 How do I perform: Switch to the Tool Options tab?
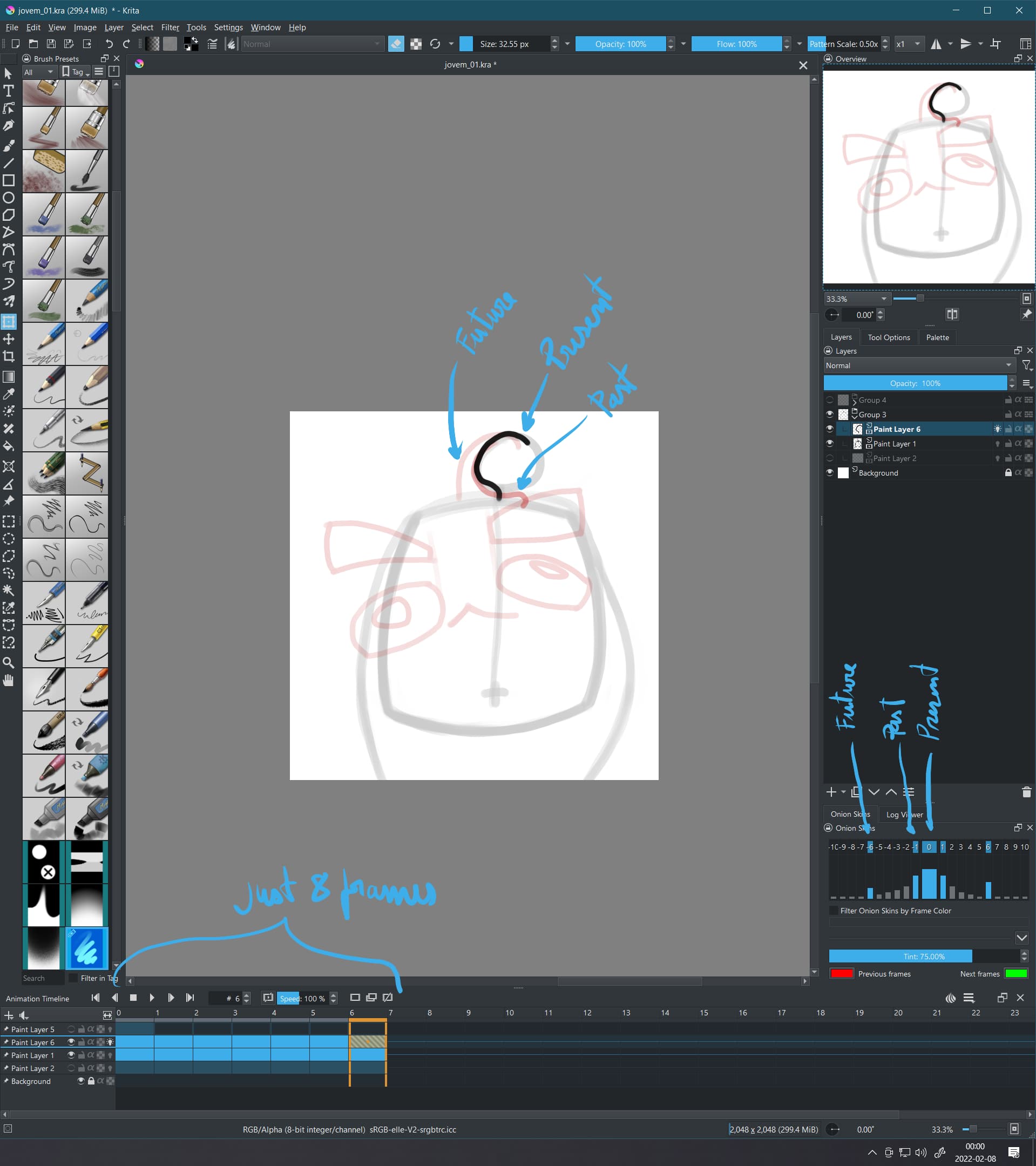tap(888, 337)
